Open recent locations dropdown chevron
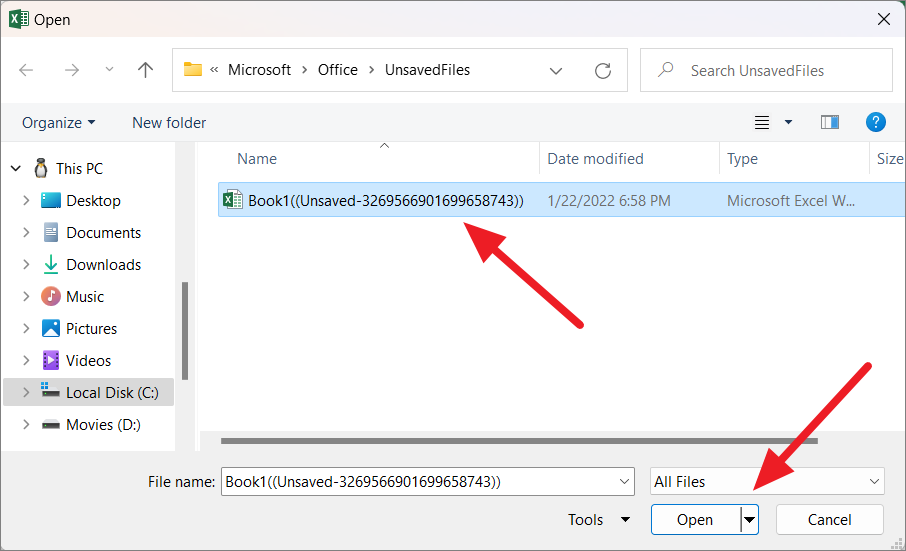 click(x=109, y=70)
